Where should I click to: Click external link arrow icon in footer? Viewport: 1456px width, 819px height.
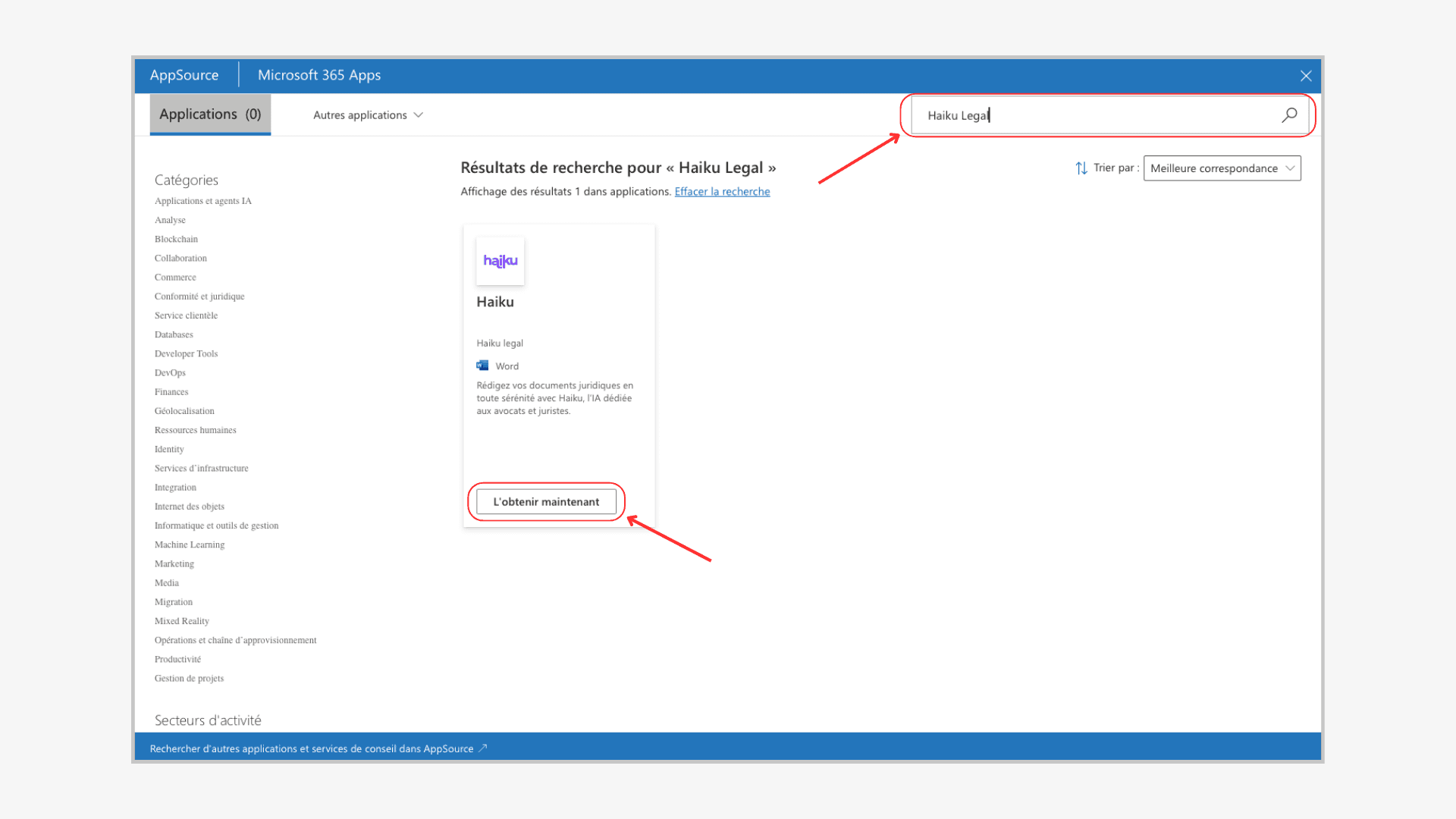point(482,748)
